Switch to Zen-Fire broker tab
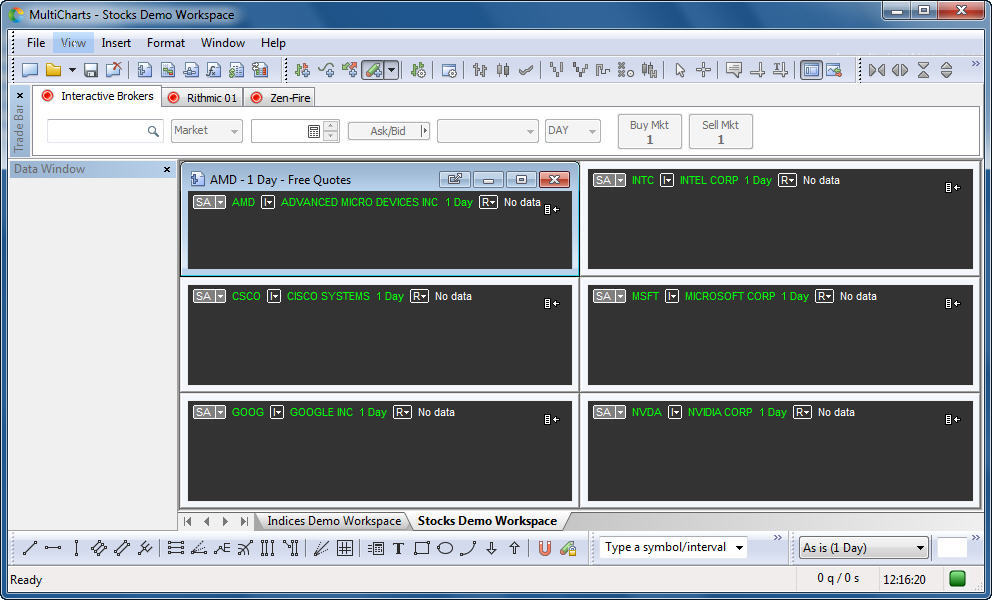 (281, 97)
